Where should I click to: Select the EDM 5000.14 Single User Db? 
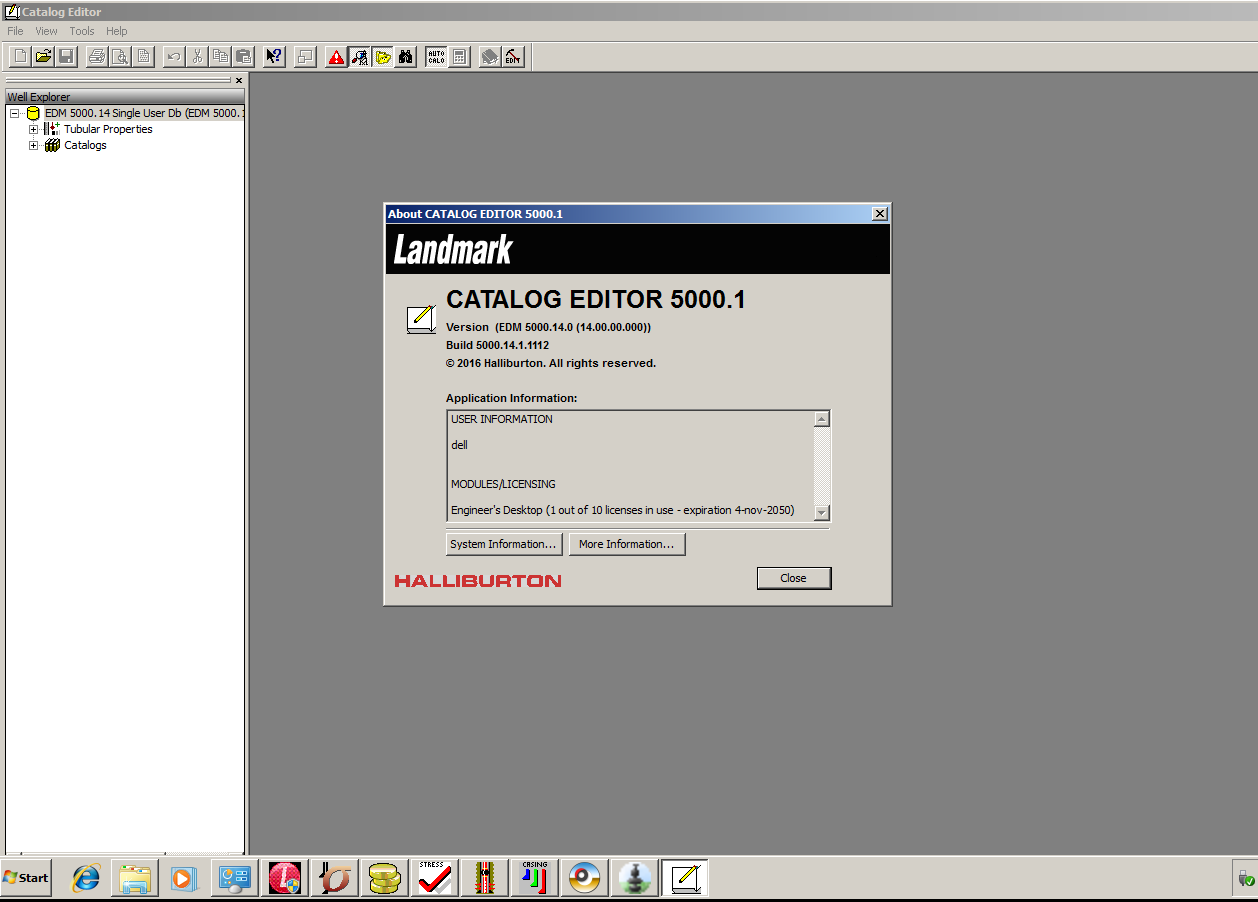(x=144, y=113)
